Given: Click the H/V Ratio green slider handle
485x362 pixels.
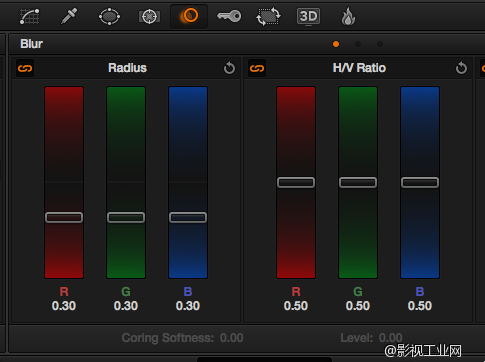Looking at the screenshot, I should click(x=358, y=182).
